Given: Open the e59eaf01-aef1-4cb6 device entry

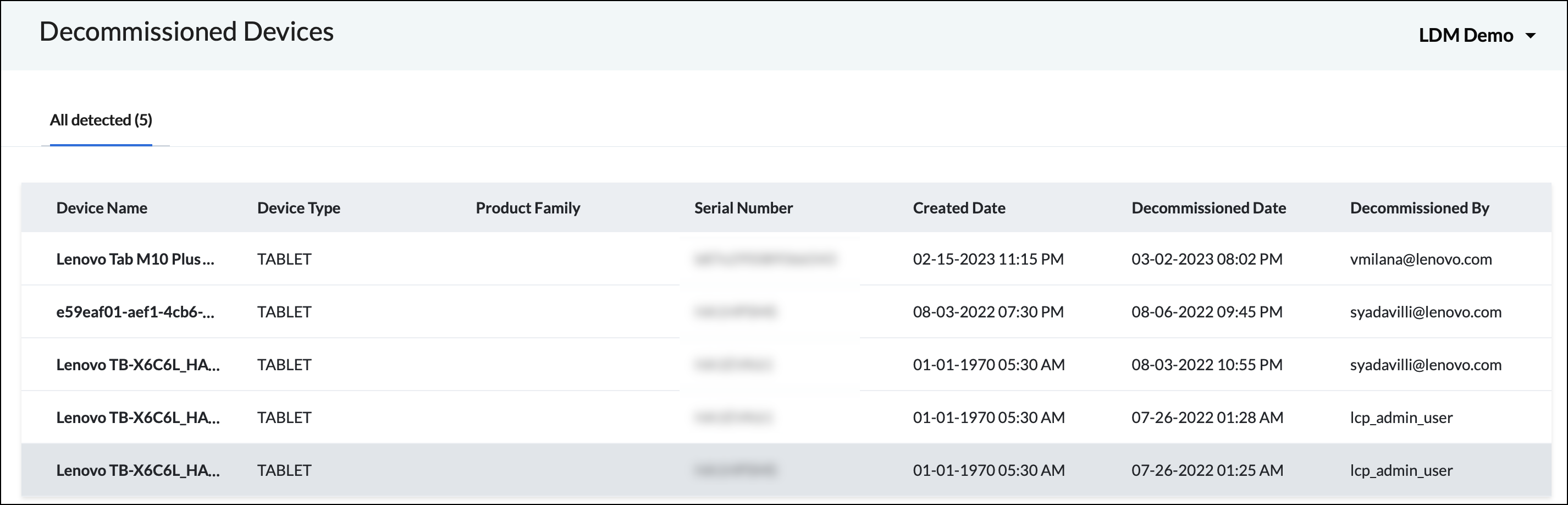Looking at the screenshot, I should 135,312.
